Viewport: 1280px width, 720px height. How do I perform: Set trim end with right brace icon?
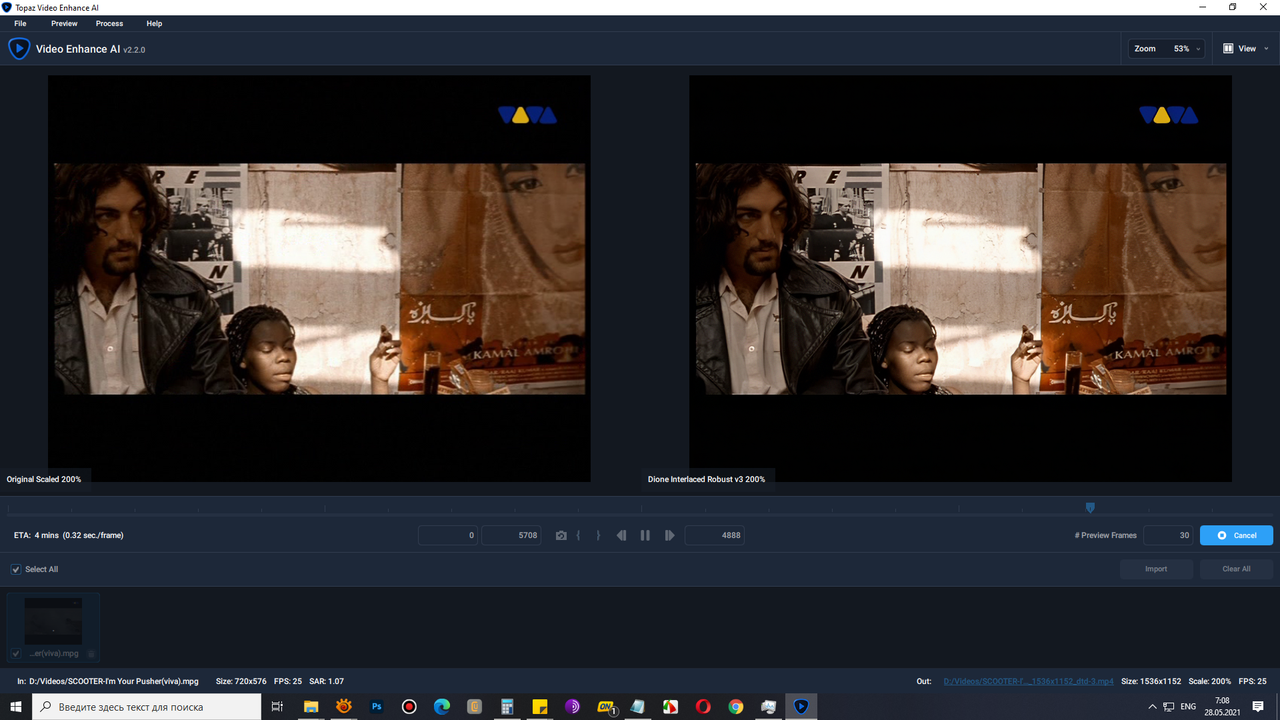(598, 536)
